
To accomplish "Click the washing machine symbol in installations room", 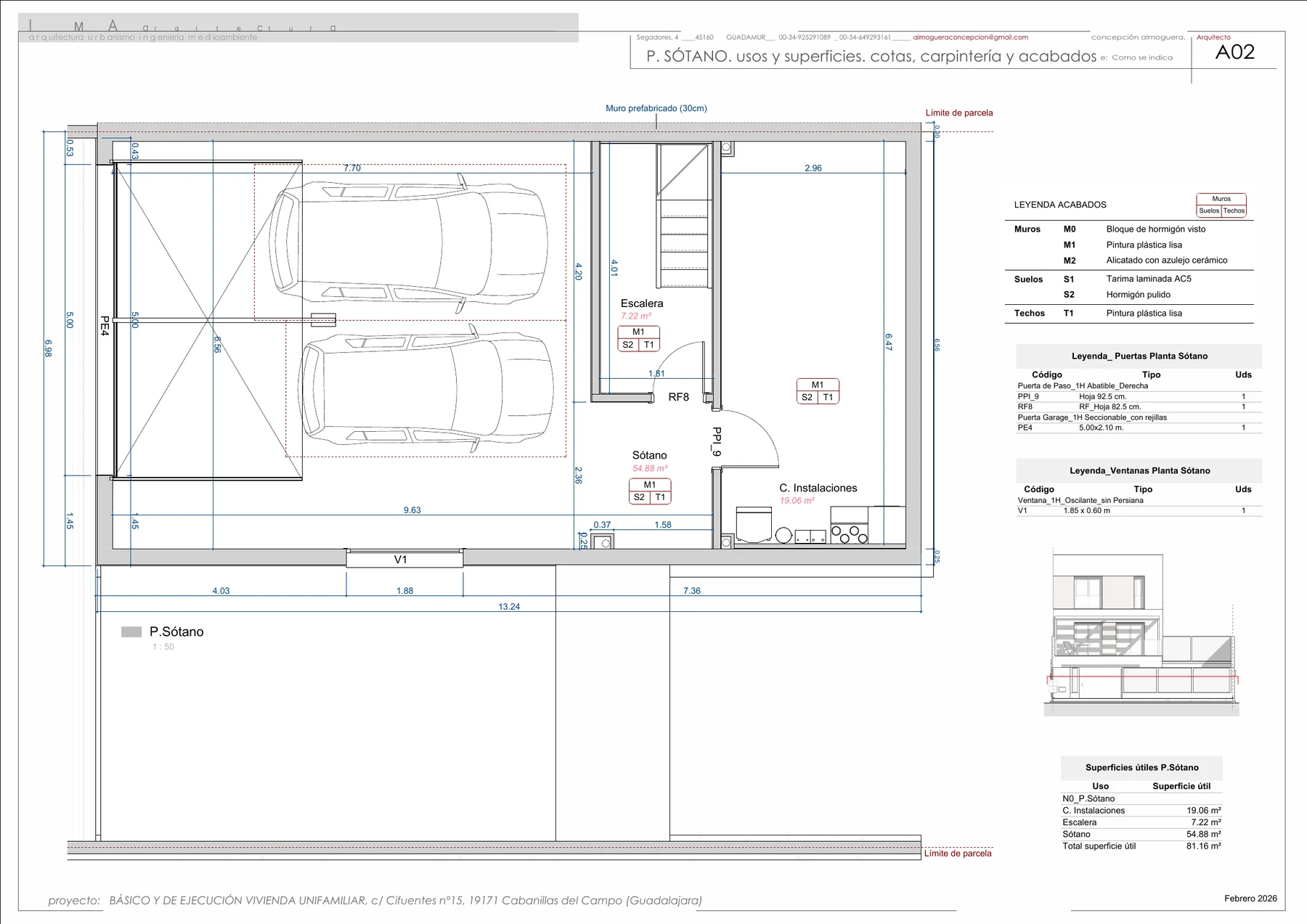I will click(753, 525).
